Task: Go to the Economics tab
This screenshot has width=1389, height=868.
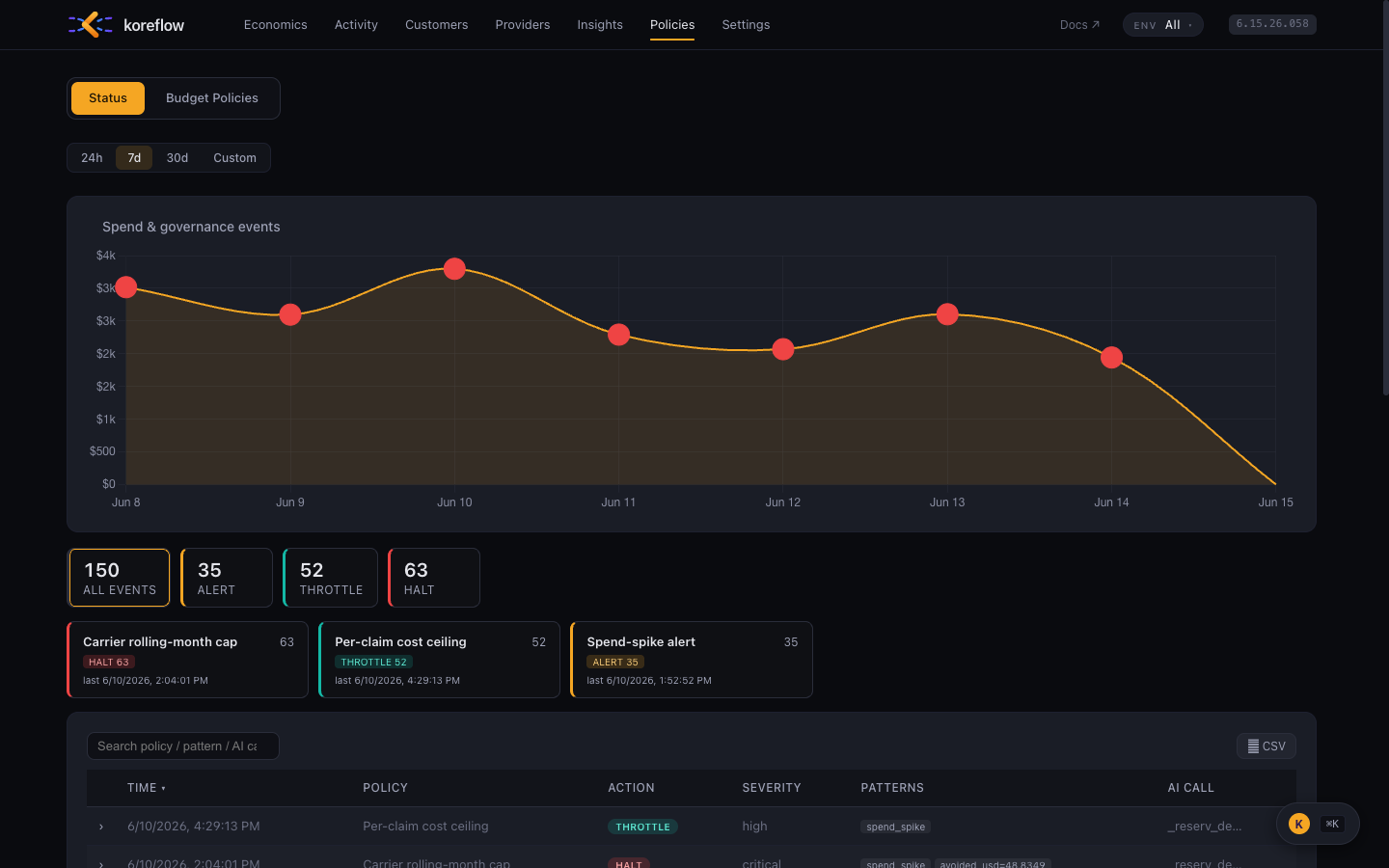Action: pos(275,25)
